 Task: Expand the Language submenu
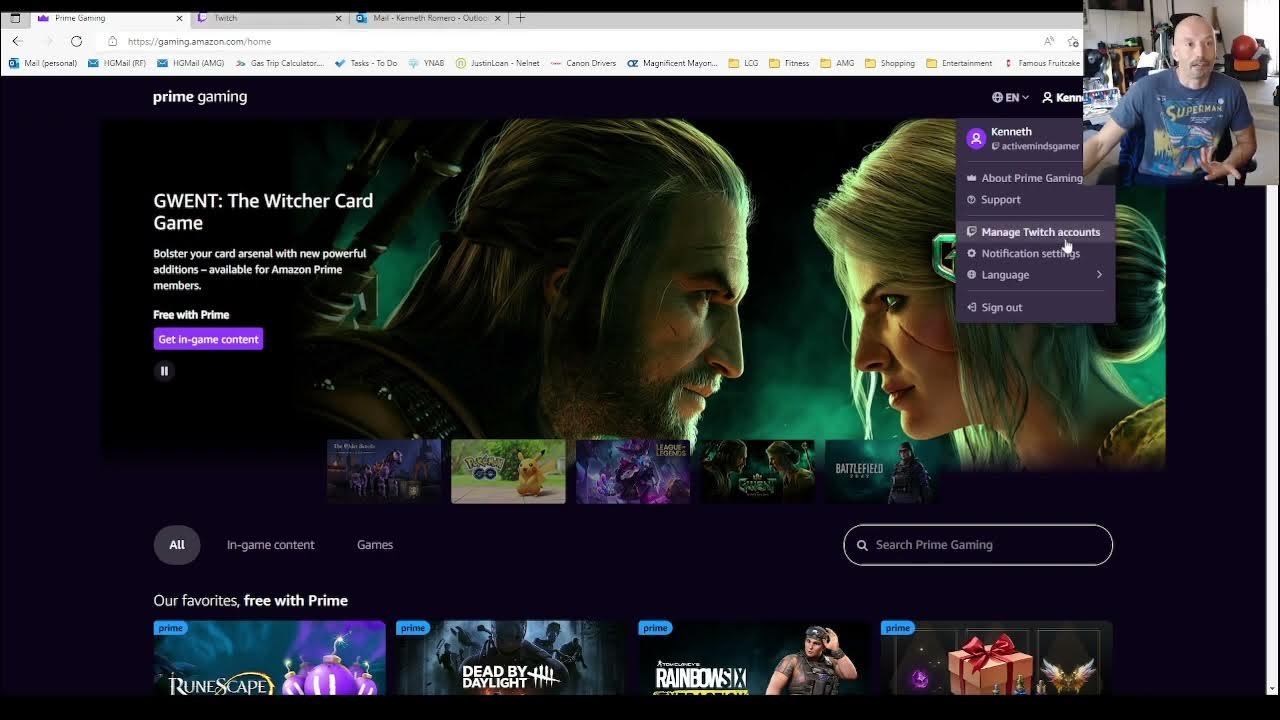point(1035,275)
